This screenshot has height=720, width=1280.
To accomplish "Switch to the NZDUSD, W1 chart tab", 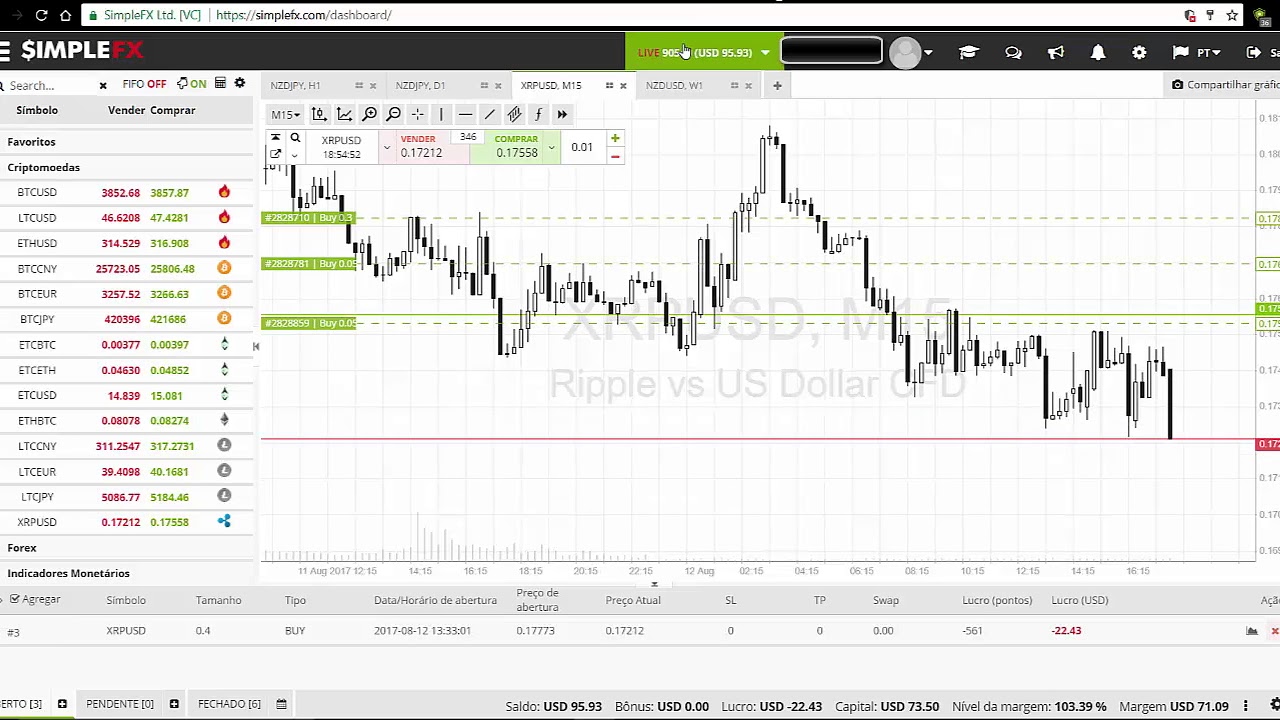I will [x=674, y=85].
